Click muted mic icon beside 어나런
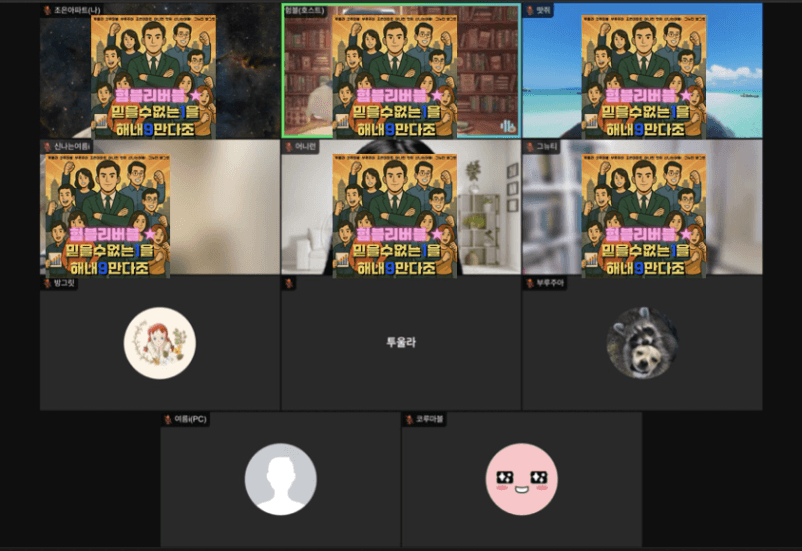This screenshot has width=802, height=551. pyautogui.click(x=288, y=147)
